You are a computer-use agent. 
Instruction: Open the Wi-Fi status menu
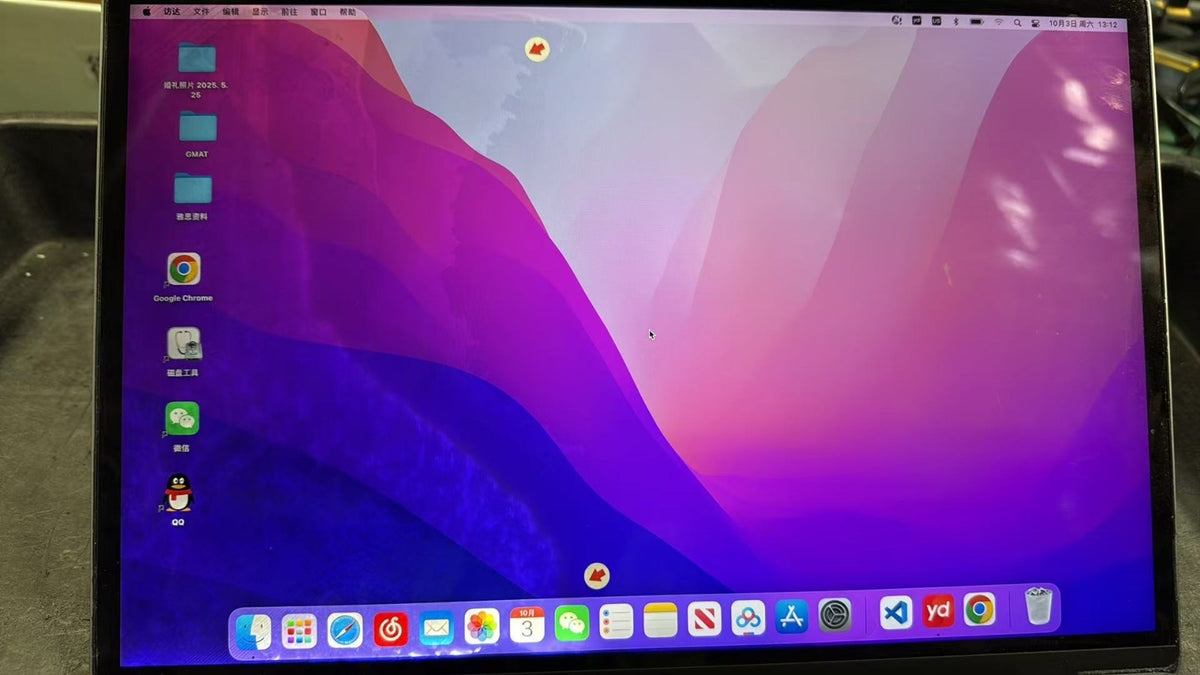pos(998,22)
